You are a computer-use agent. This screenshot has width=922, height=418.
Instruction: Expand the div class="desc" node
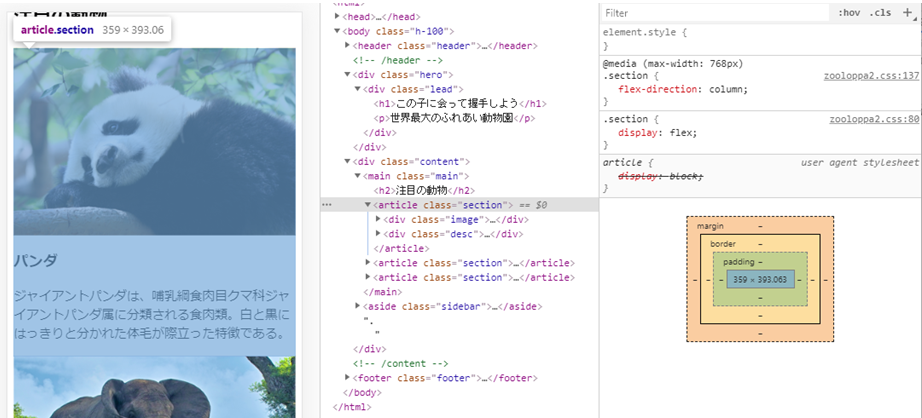point(379,233)
